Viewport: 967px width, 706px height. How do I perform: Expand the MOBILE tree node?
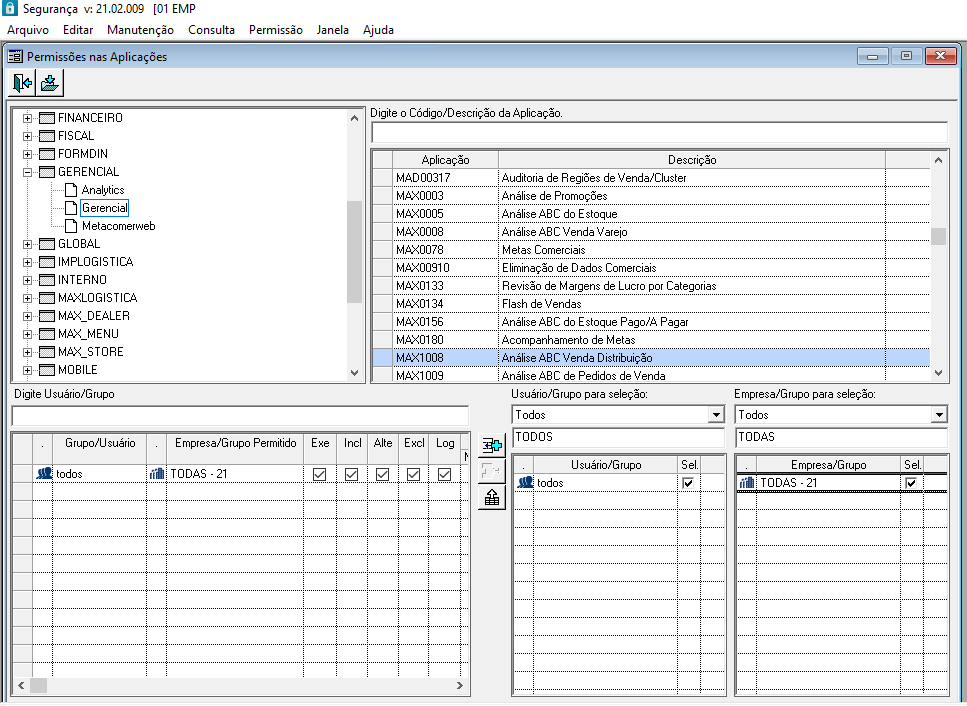click(27, 370)
